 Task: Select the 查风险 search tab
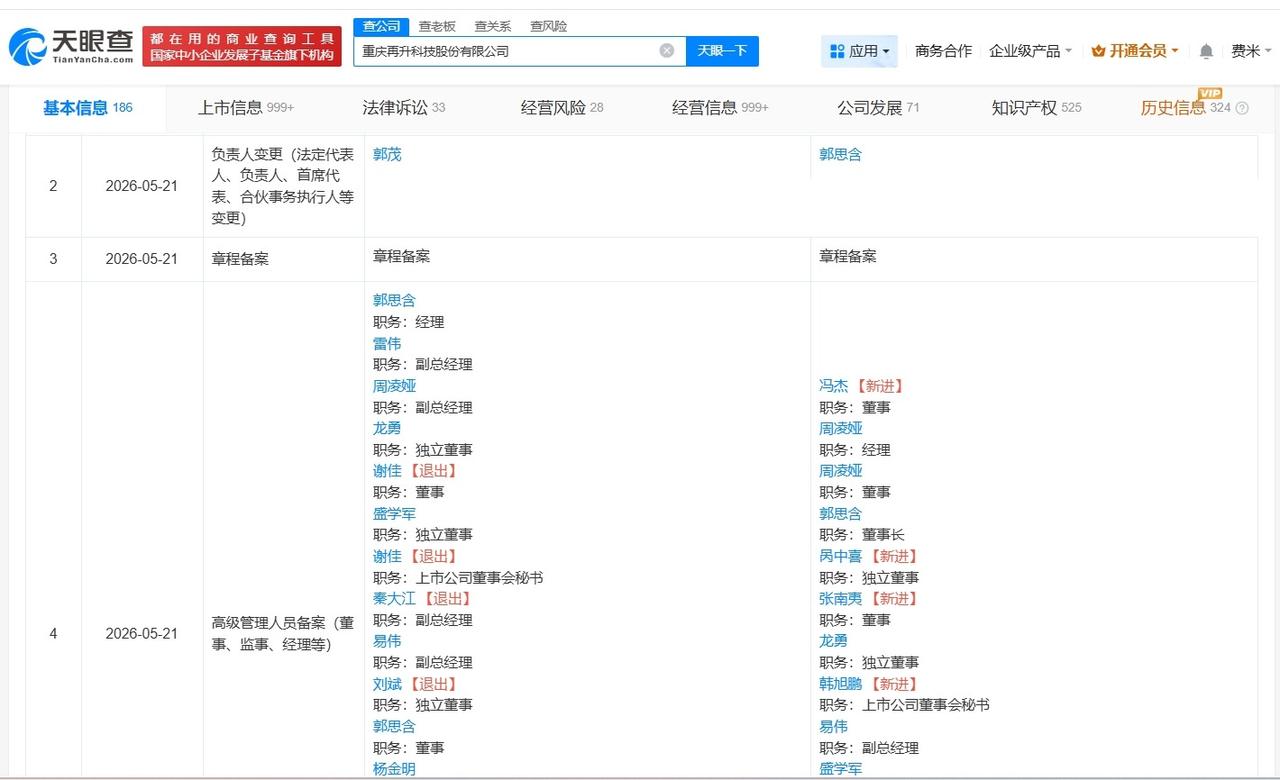(548, 27)
